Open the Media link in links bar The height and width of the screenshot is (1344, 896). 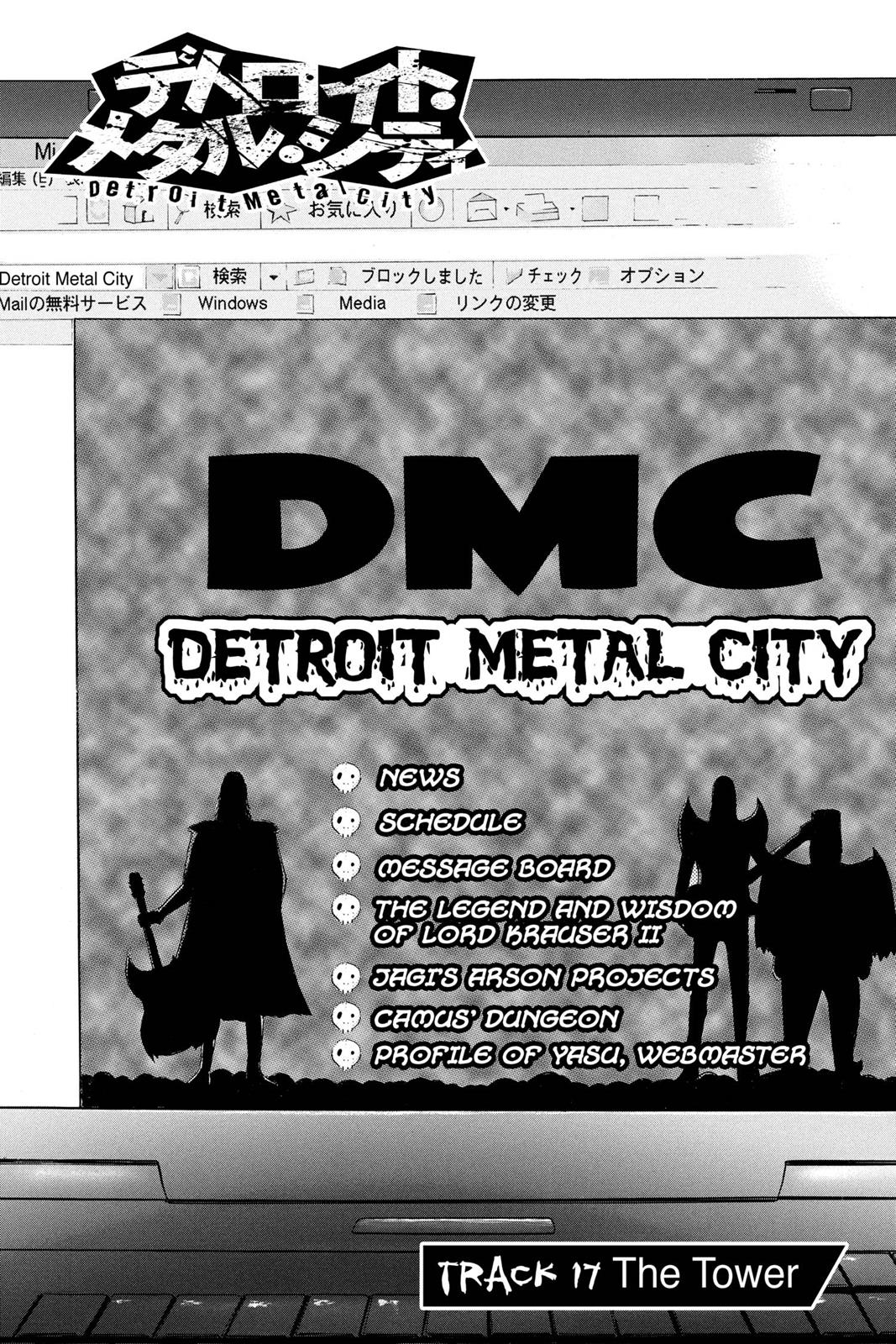point(363,303)
